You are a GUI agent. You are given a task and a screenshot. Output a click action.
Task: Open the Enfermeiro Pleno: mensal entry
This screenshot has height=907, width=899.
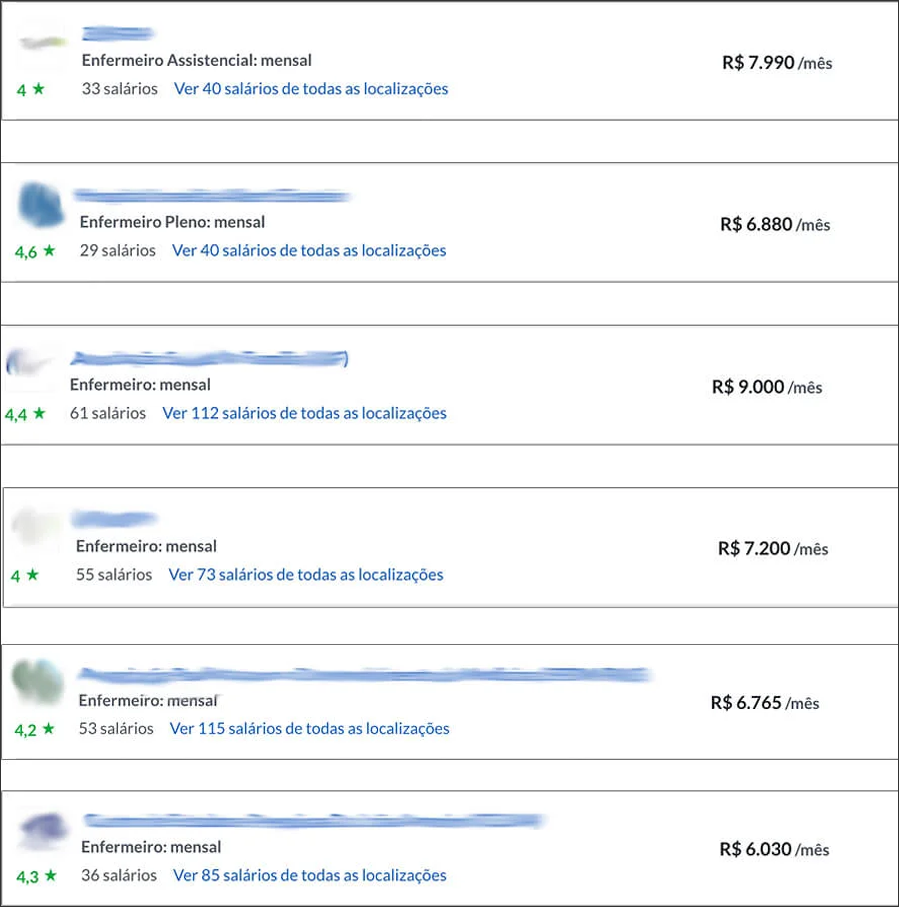(x=172, y=222)
